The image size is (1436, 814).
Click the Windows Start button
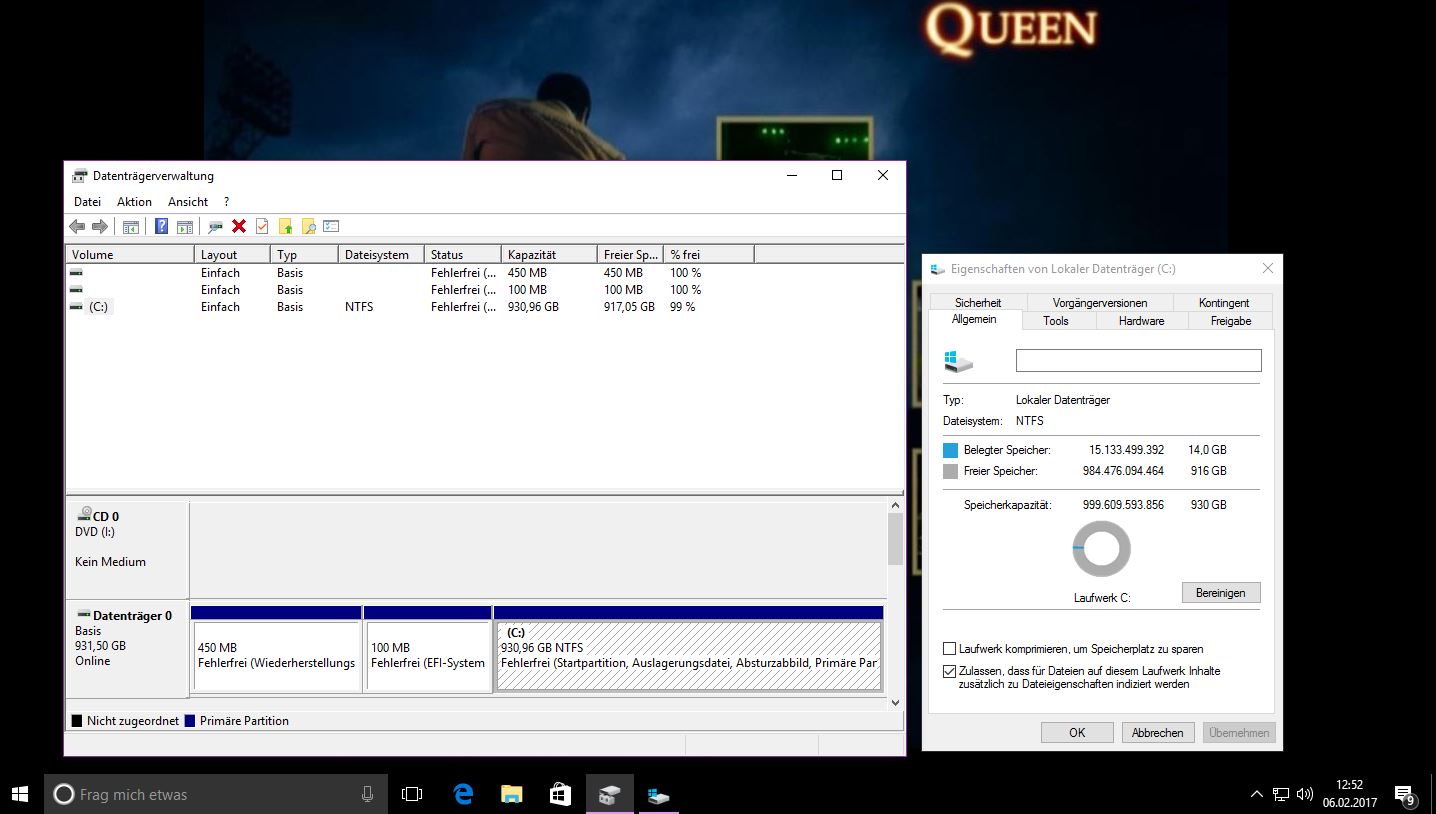click(20, 794)
